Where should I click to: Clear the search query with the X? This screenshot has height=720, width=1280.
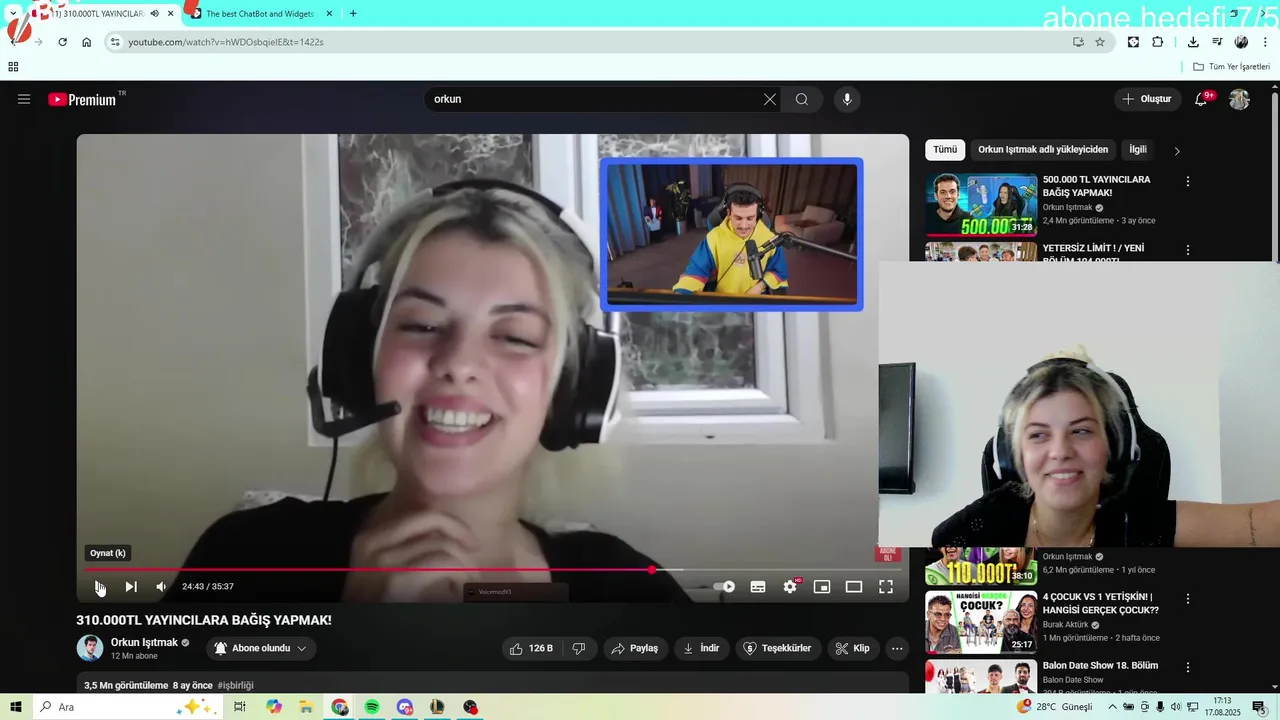point(770,99)
